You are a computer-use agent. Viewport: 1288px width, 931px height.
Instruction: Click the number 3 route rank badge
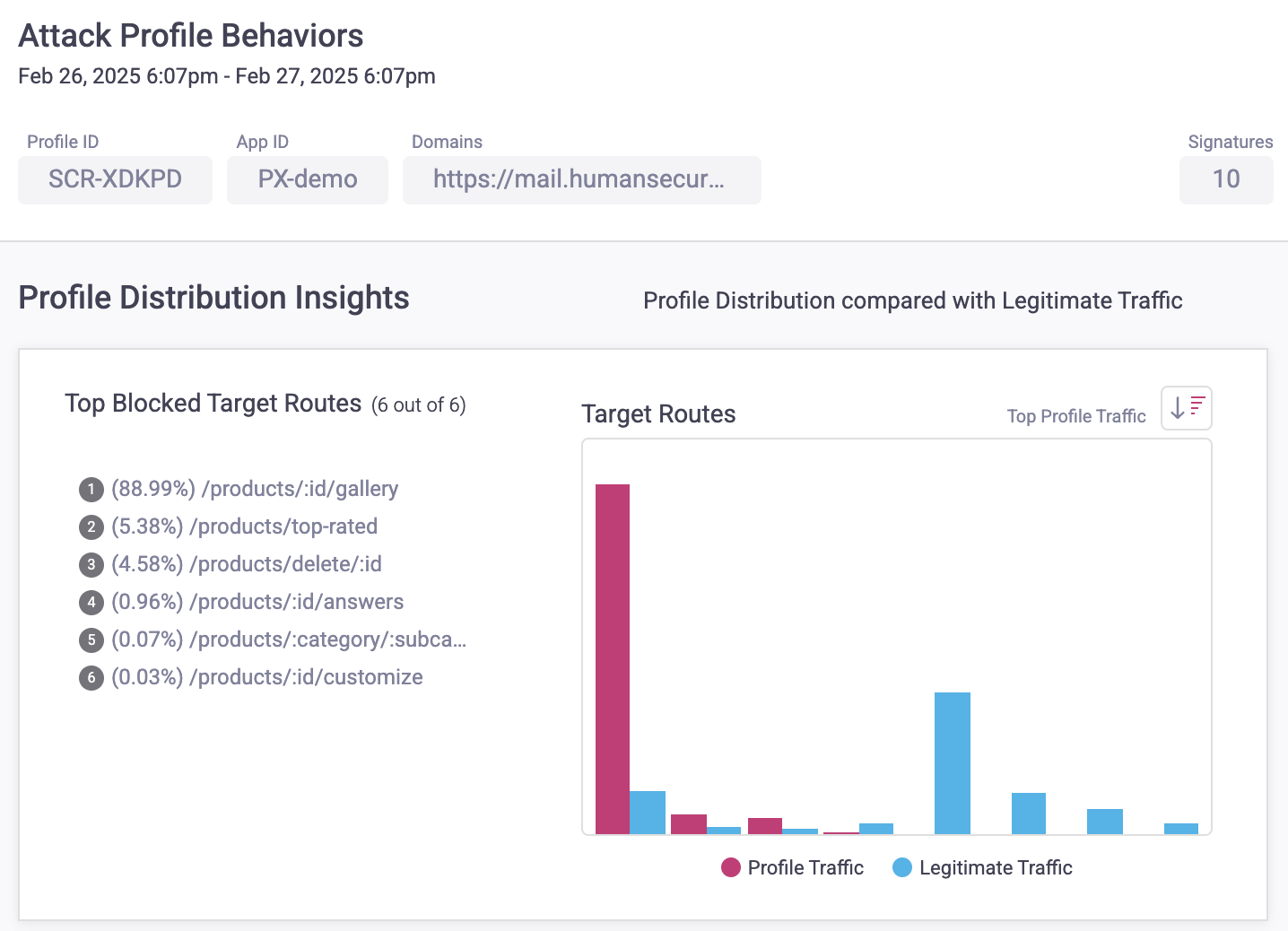(x=91, y=565)
